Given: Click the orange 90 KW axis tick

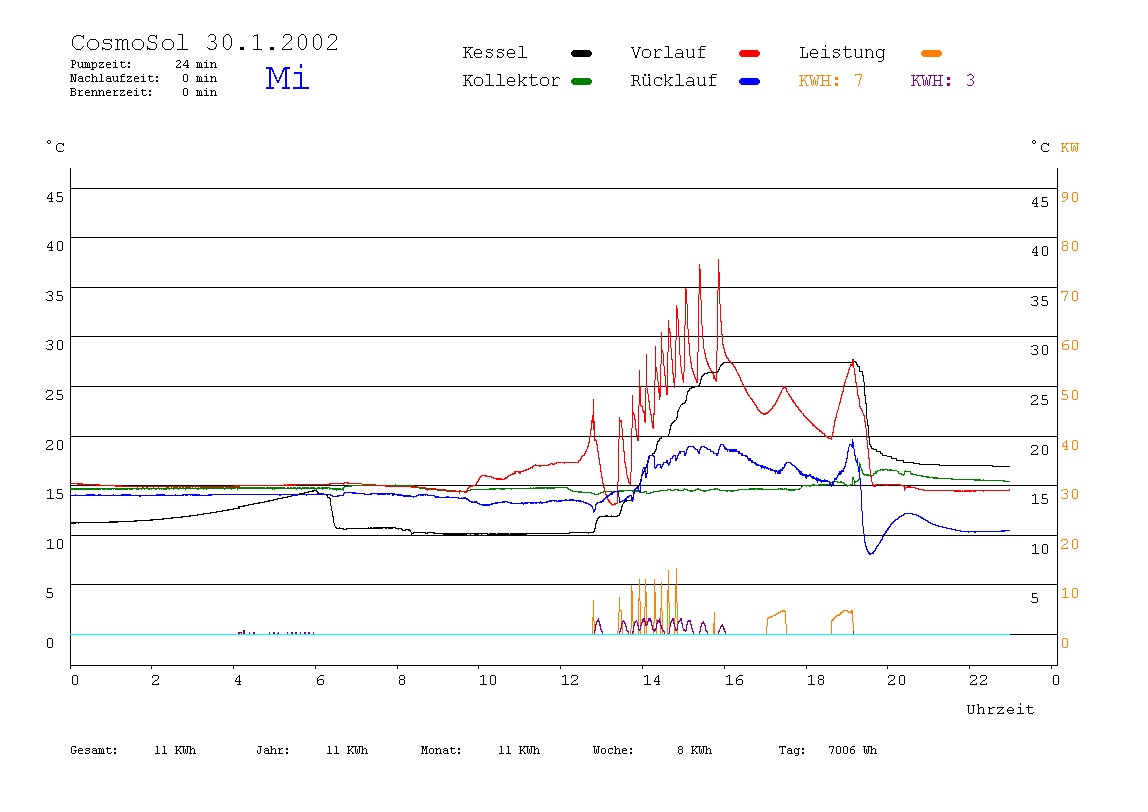Looking at the screenshot, I should coord(1070,197).
